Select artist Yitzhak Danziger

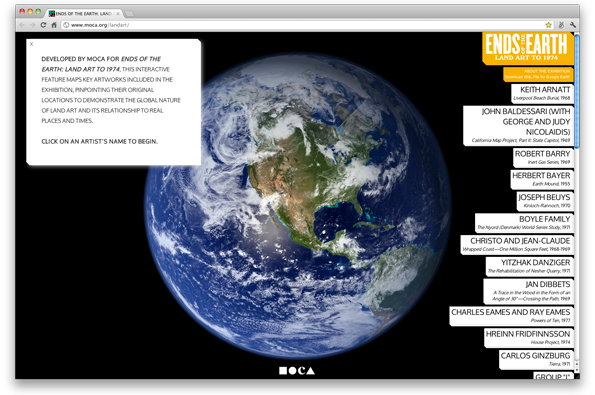coord(530,266)
